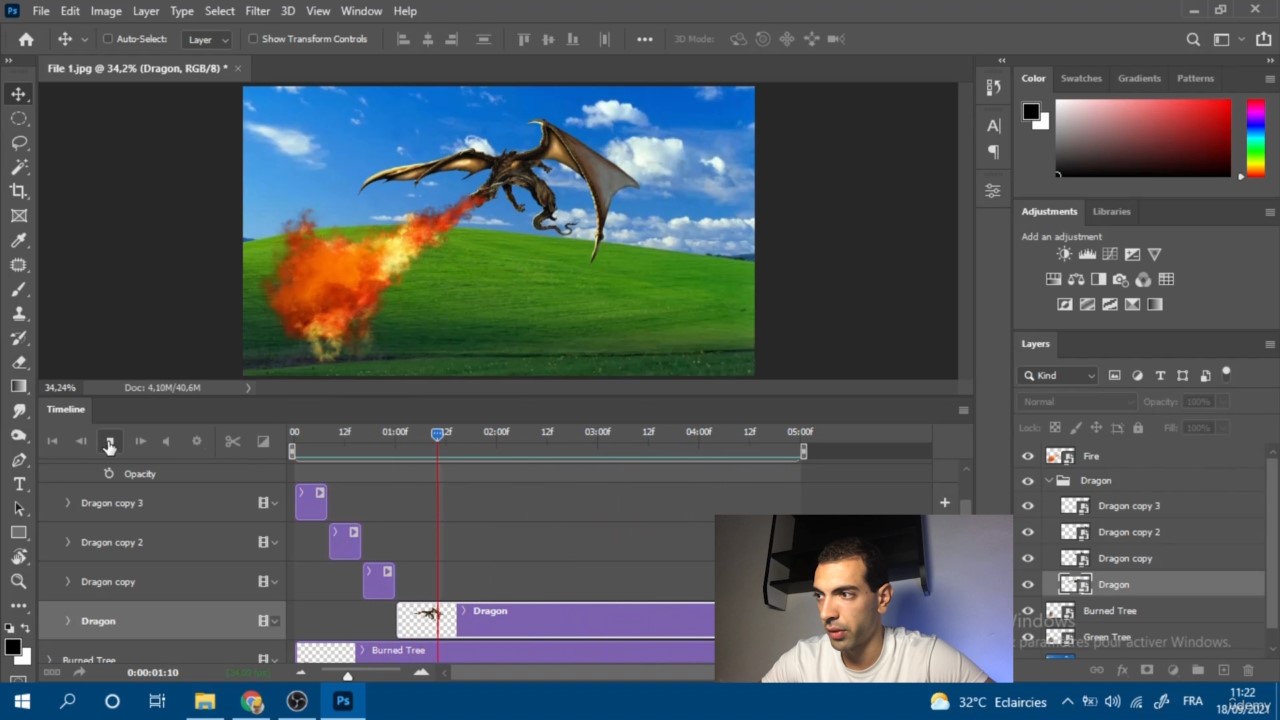Open Chrome from the Windows taskbar

(251, 701)
